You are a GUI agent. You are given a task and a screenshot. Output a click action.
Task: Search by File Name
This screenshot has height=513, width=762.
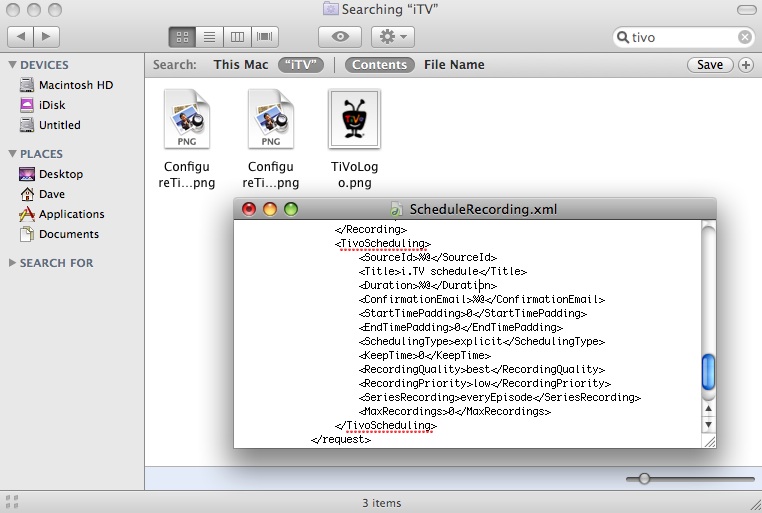tap(454, 65)
